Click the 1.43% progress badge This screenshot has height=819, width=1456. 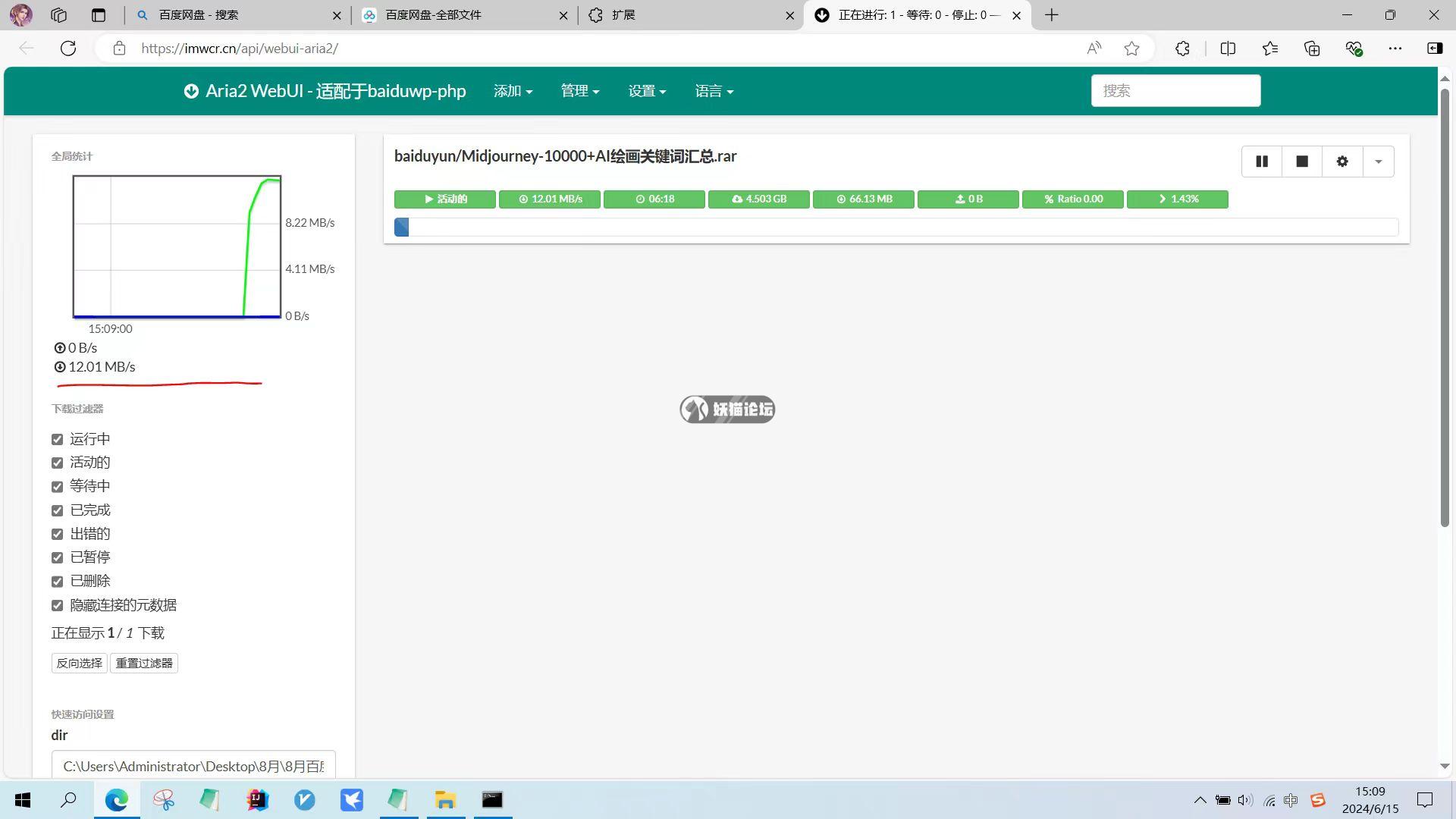pyautogui.click(x=1178, y=199)
